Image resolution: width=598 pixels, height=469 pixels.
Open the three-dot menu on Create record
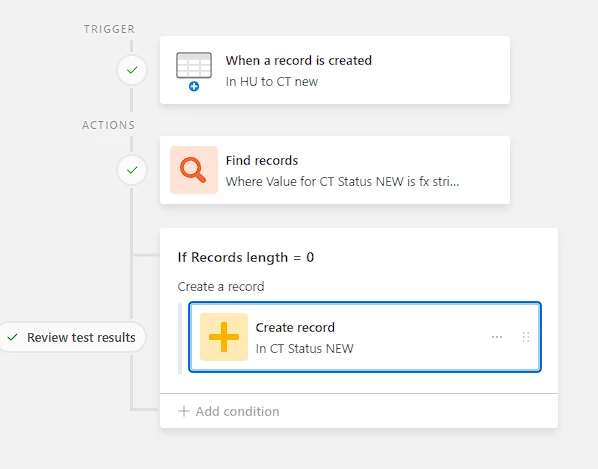pyautogui.click(x=497, y=337)
